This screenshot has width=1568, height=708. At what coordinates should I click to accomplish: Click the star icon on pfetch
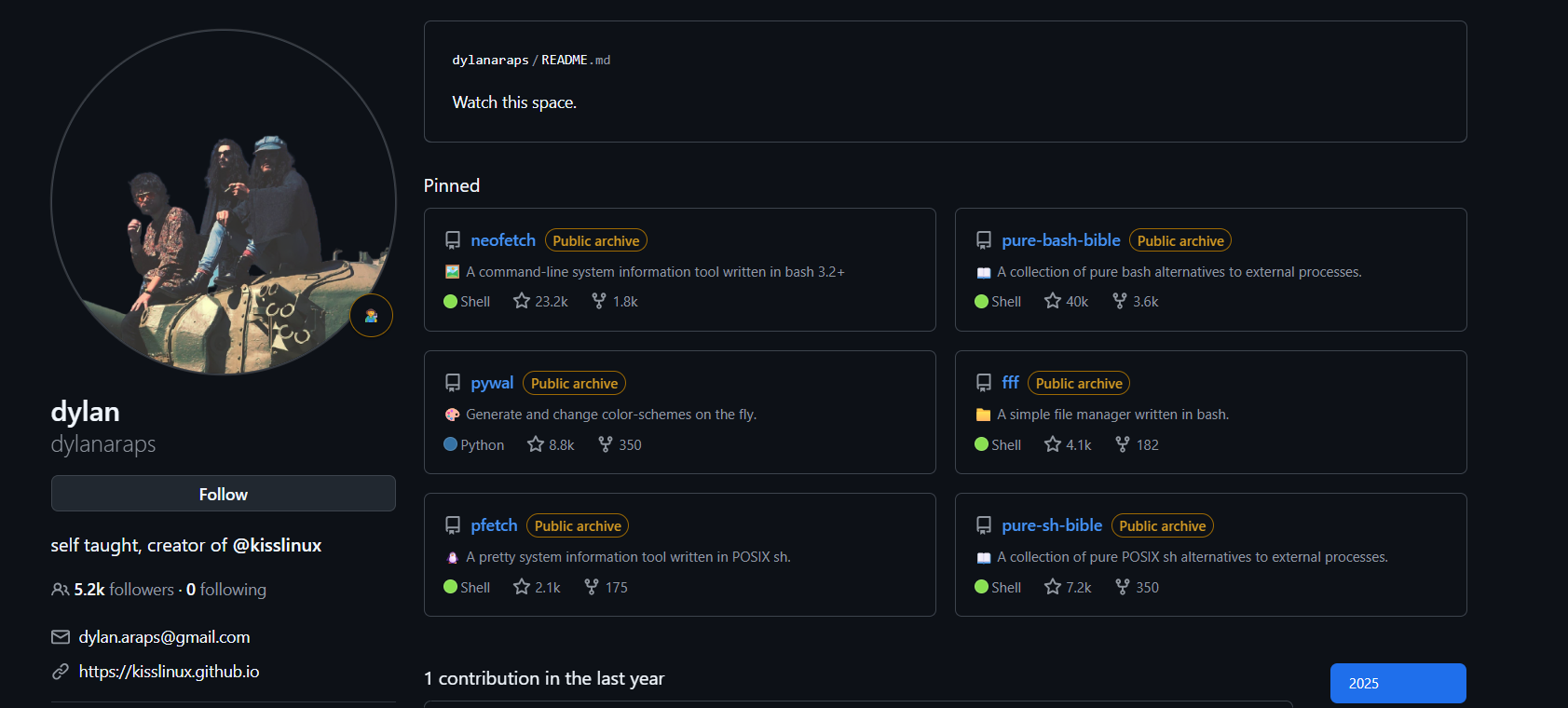[x=522, y=587]
